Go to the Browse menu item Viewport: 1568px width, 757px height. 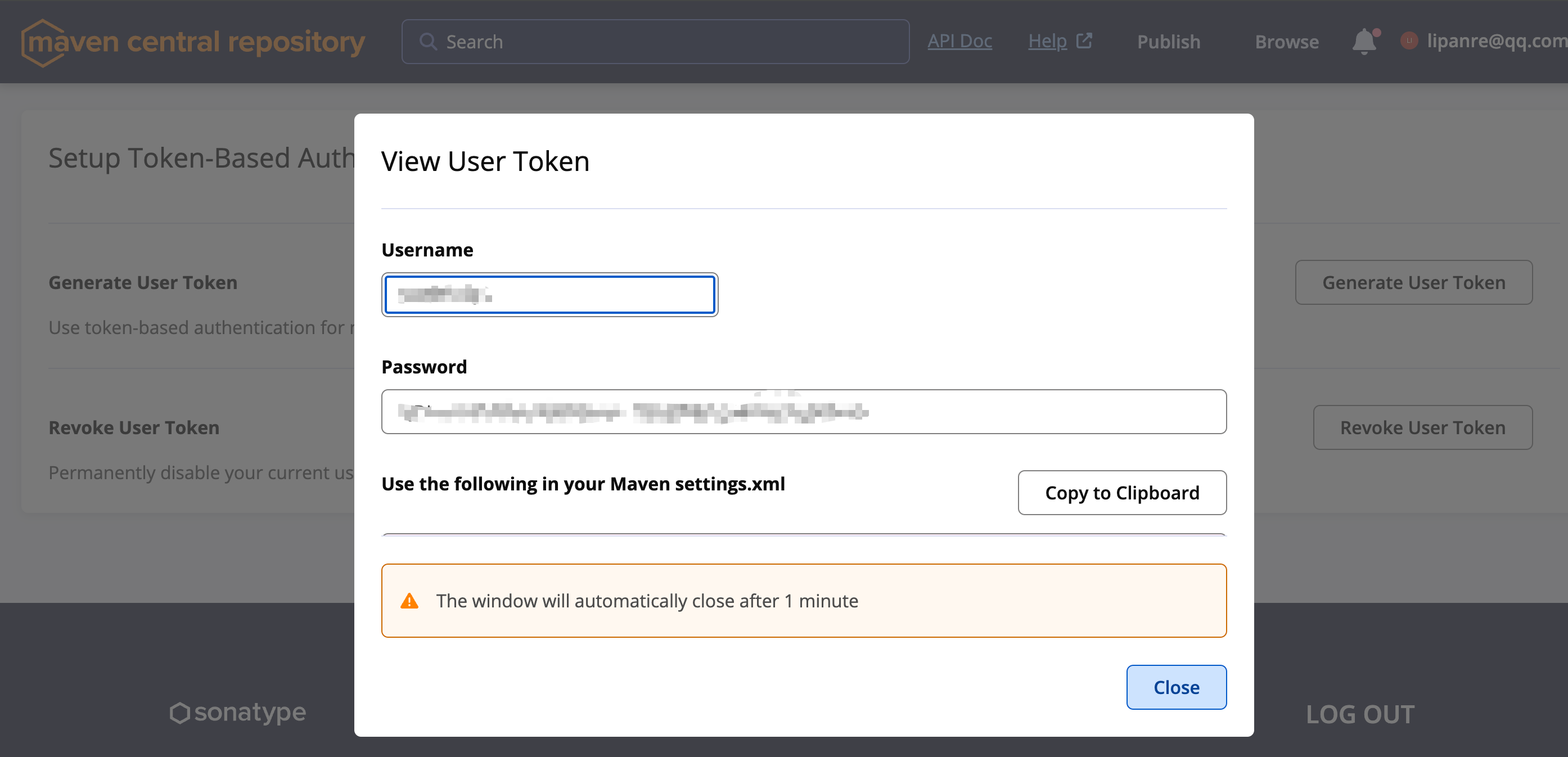(x=1286, y=42)
